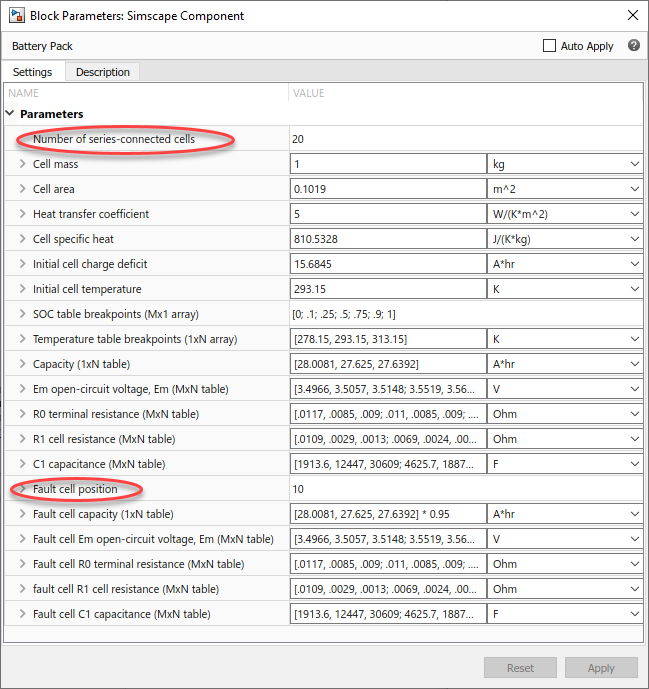The image size is (649, 689).
Task: Open K unit dropdown for Initial cell temperature
Action: tap(565, 289)
